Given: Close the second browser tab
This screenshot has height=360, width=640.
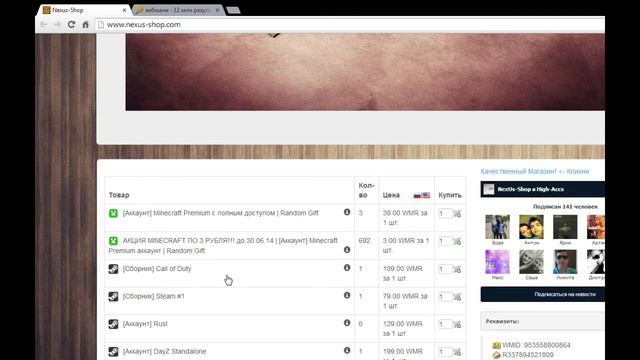Looking at the screenshot, I should point(217,10).
